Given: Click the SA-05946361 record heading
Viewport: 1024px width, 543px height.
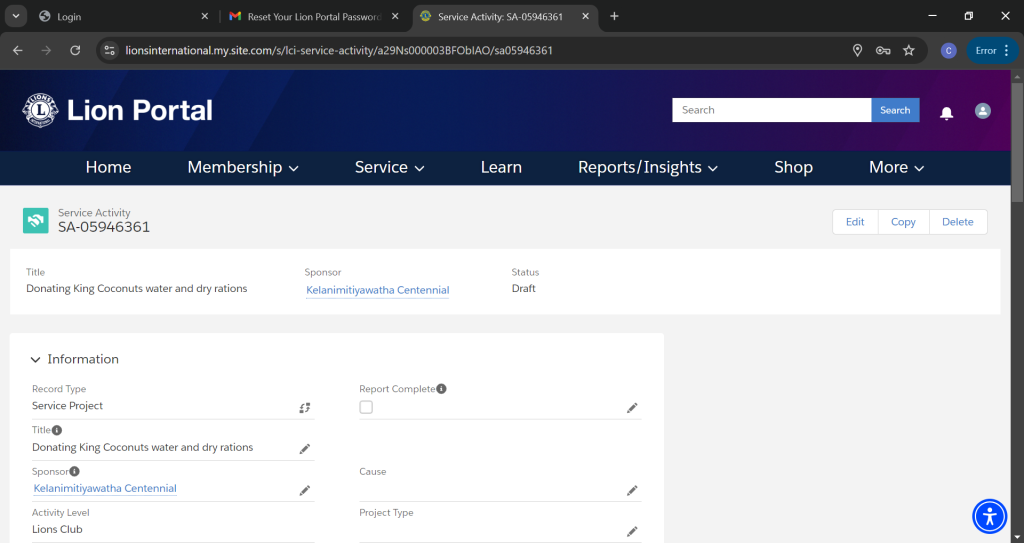Looking at the screenshot, I should coord(104,227).
